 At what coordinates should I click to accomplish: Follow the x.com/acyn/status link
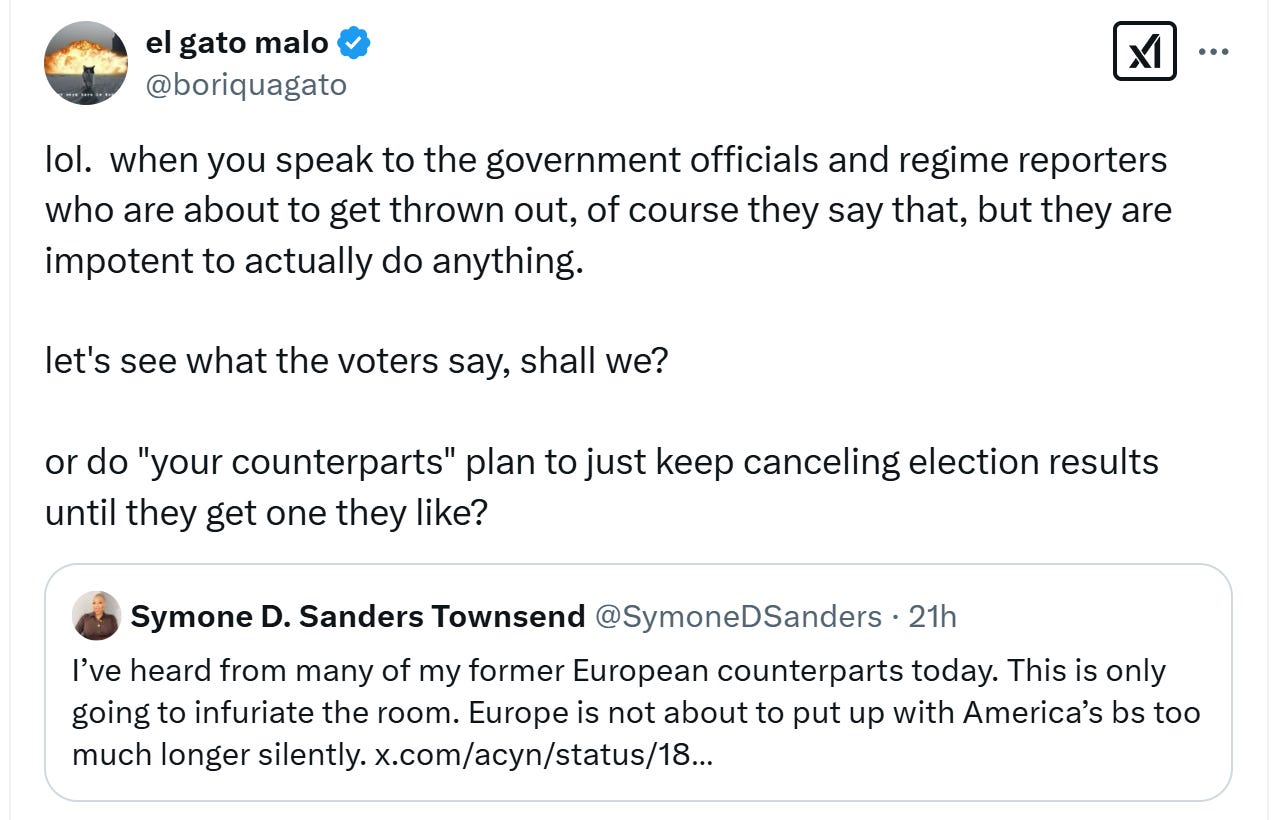(543, 754)
